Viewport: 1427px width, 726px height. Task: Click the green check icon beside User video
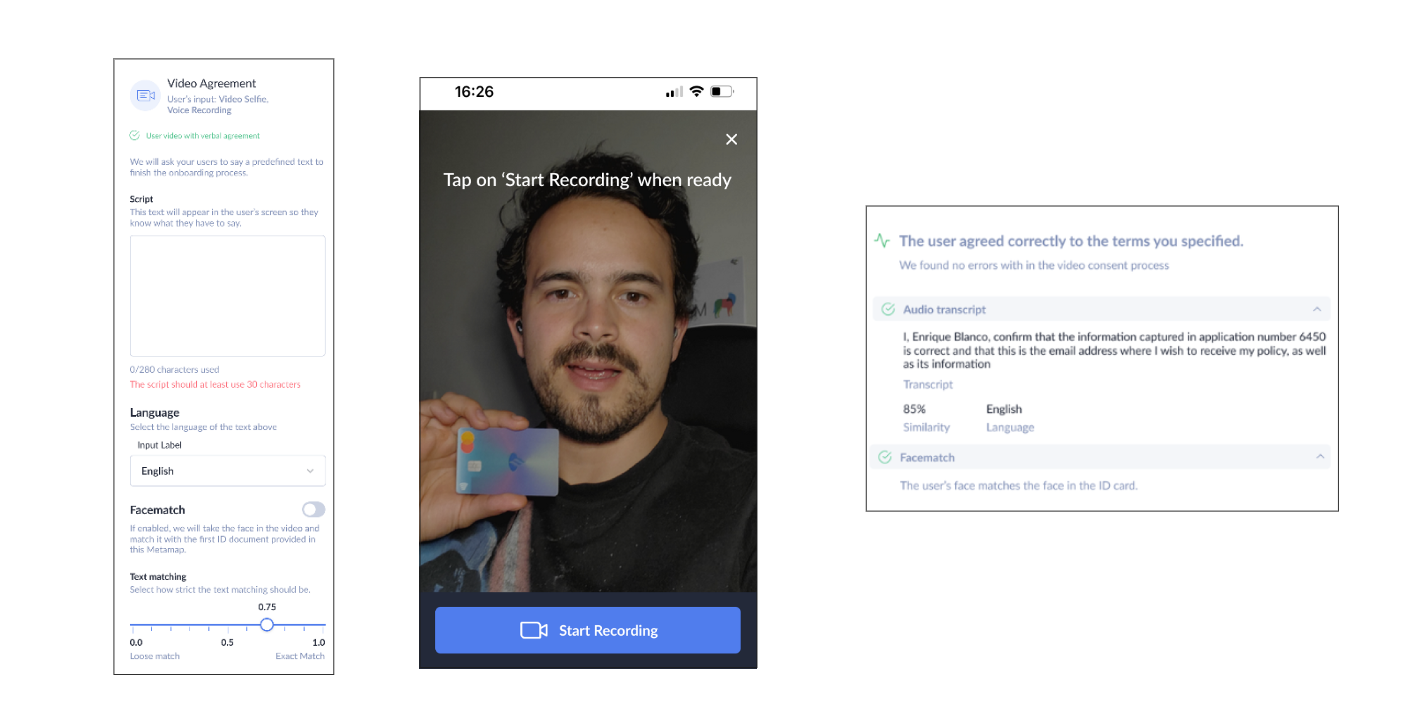(x=135, y=135)
